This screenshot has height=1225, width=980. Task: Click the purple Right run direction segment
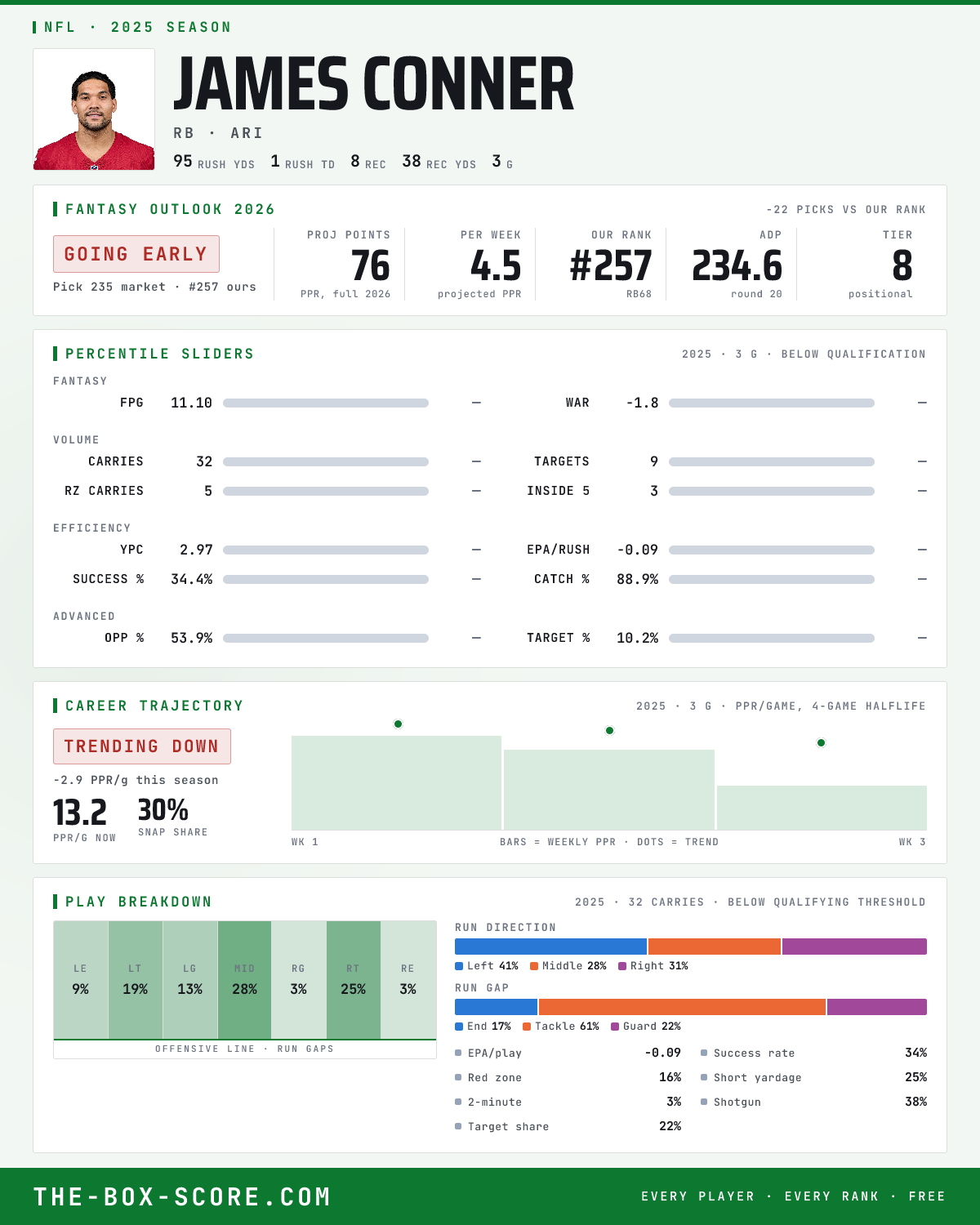(854, 947)
